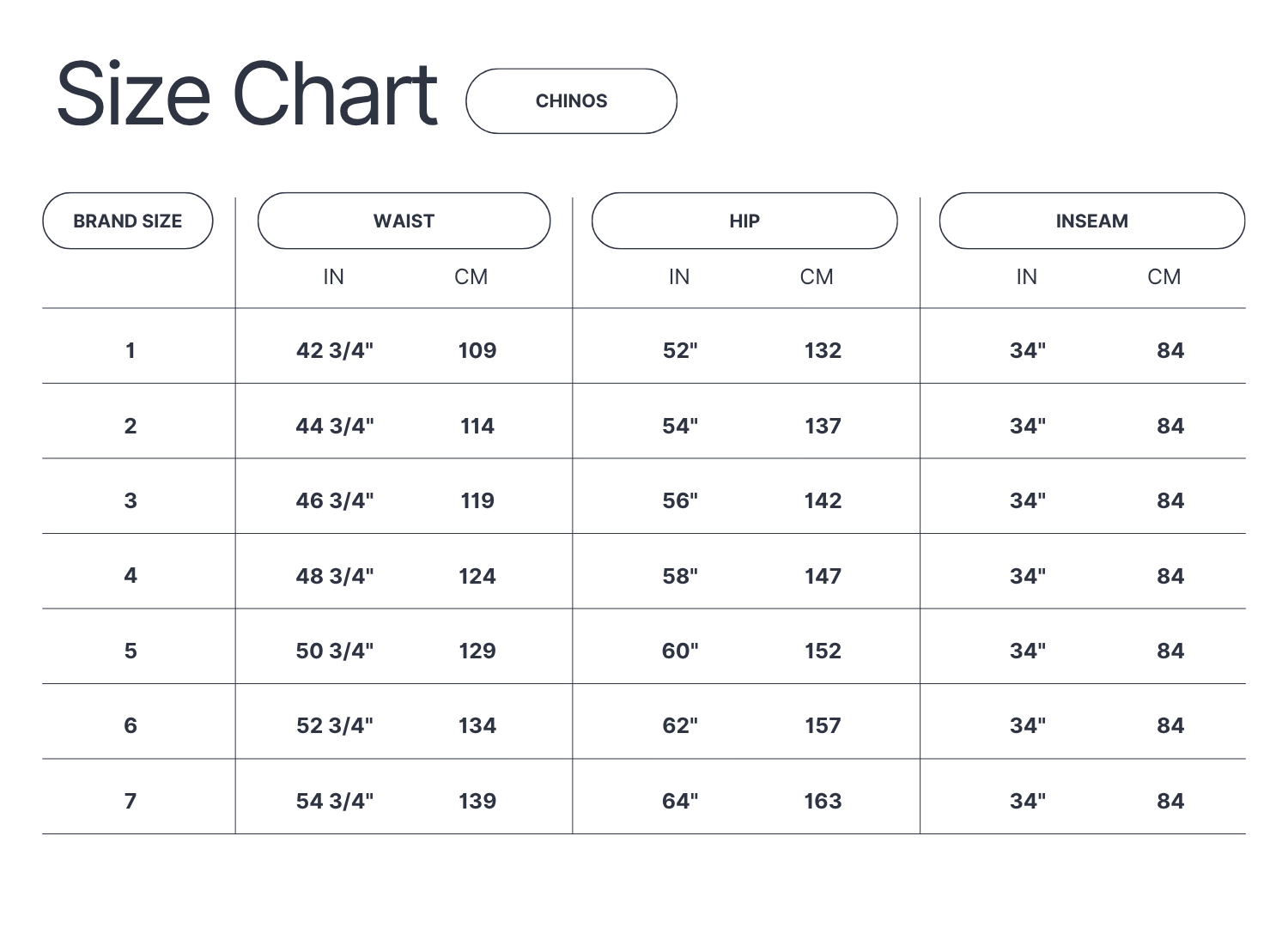Select brand size 5 row label
Viewport: 1288px width, 927px height.
pyautogui.click(x=131, y=651)
